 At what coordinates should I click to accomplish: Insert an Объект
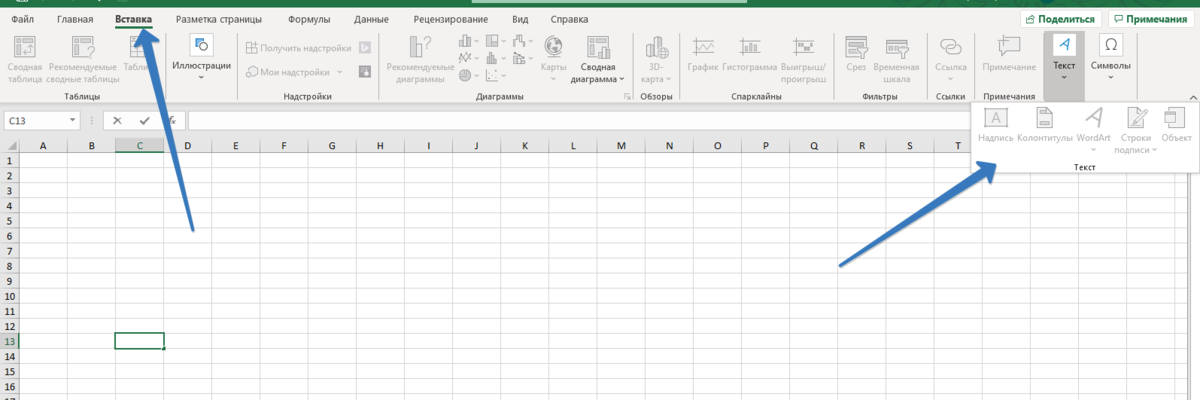coord(1176,126)
